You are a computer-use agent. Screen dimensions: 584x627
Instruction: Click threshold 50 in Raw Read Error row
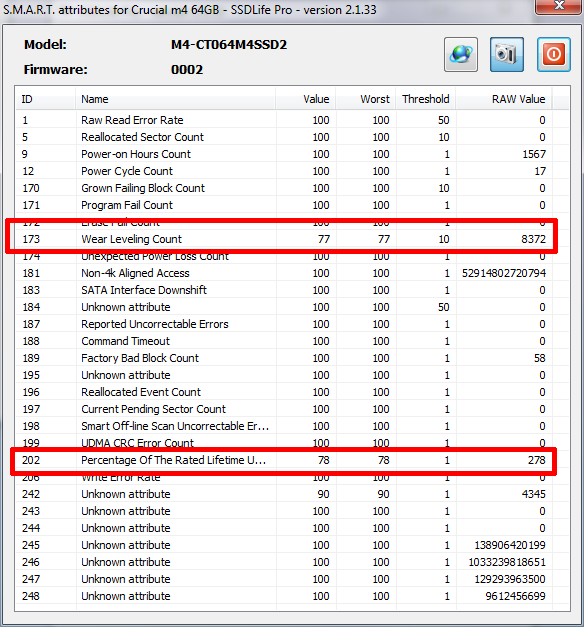(444, 120)
